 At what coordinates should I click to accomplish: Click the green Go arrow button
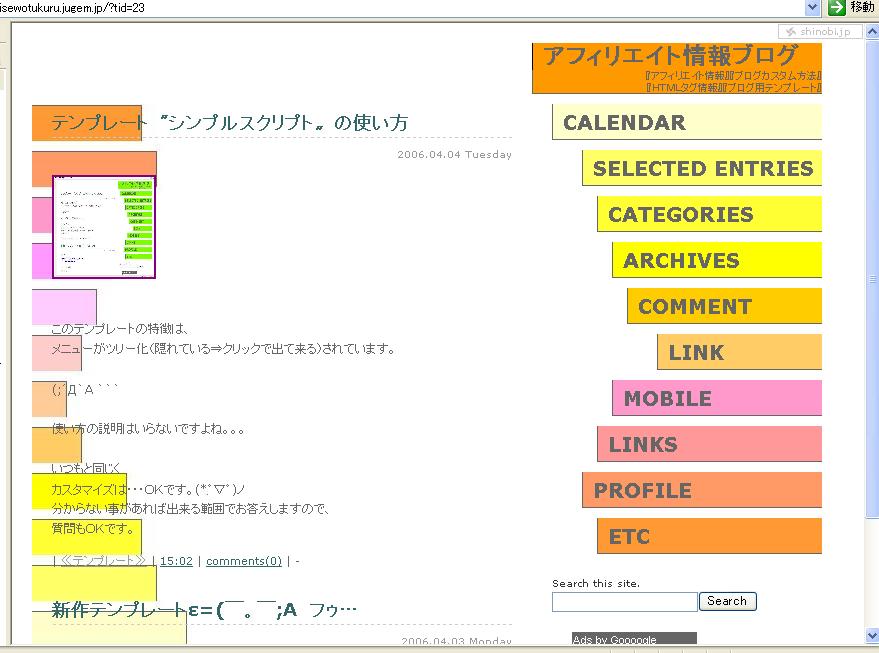pos(836,7)
